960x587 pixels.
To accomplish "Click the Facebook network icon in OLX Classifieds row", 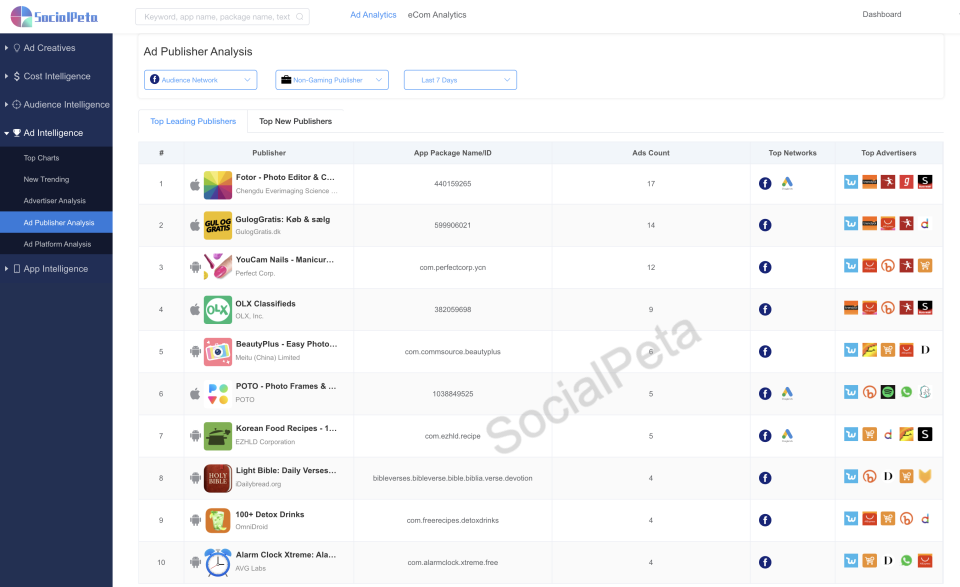I will pos(765,310).
